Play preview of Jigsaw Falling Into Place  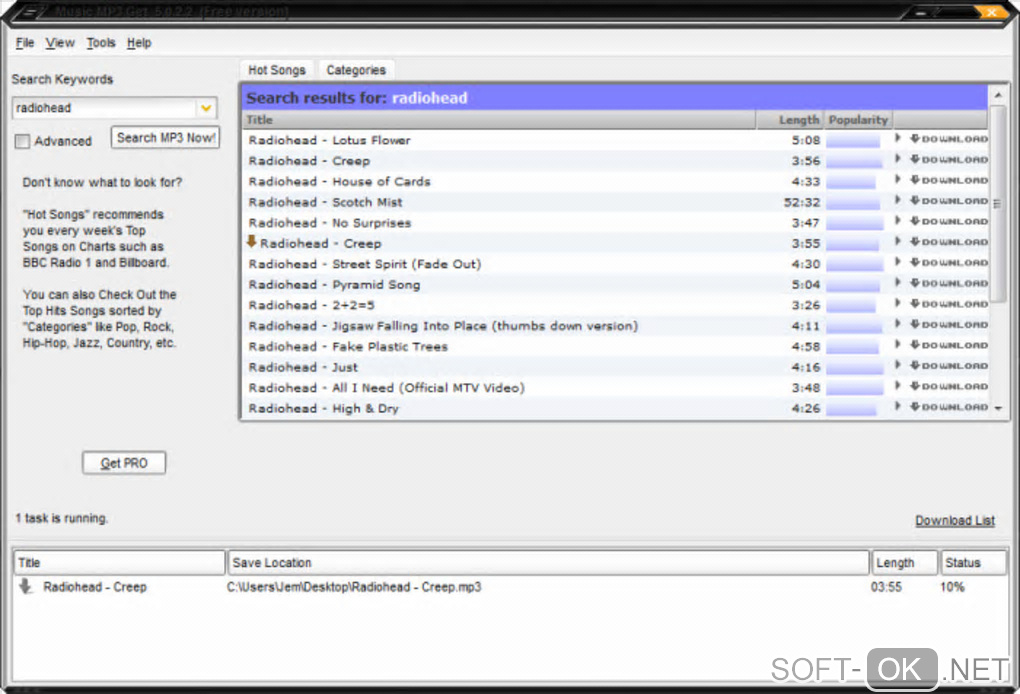pyautogui.click(x=898, y=324)
